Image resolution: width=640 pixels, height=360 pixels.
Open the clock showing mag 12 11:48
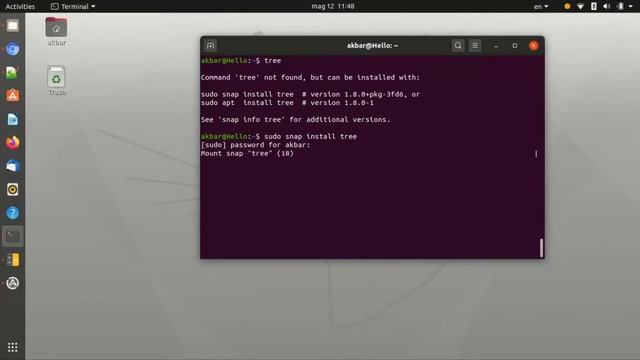333,6
